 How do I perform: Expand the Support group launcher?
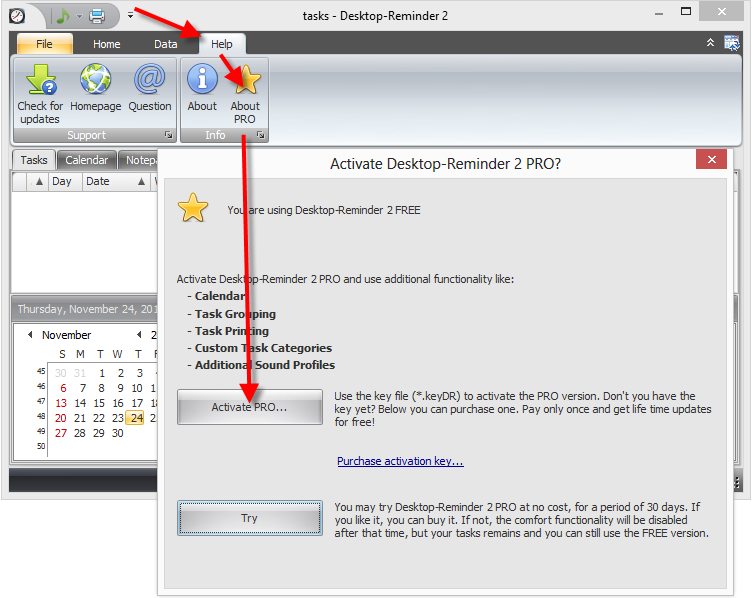[x=168, y=135]
